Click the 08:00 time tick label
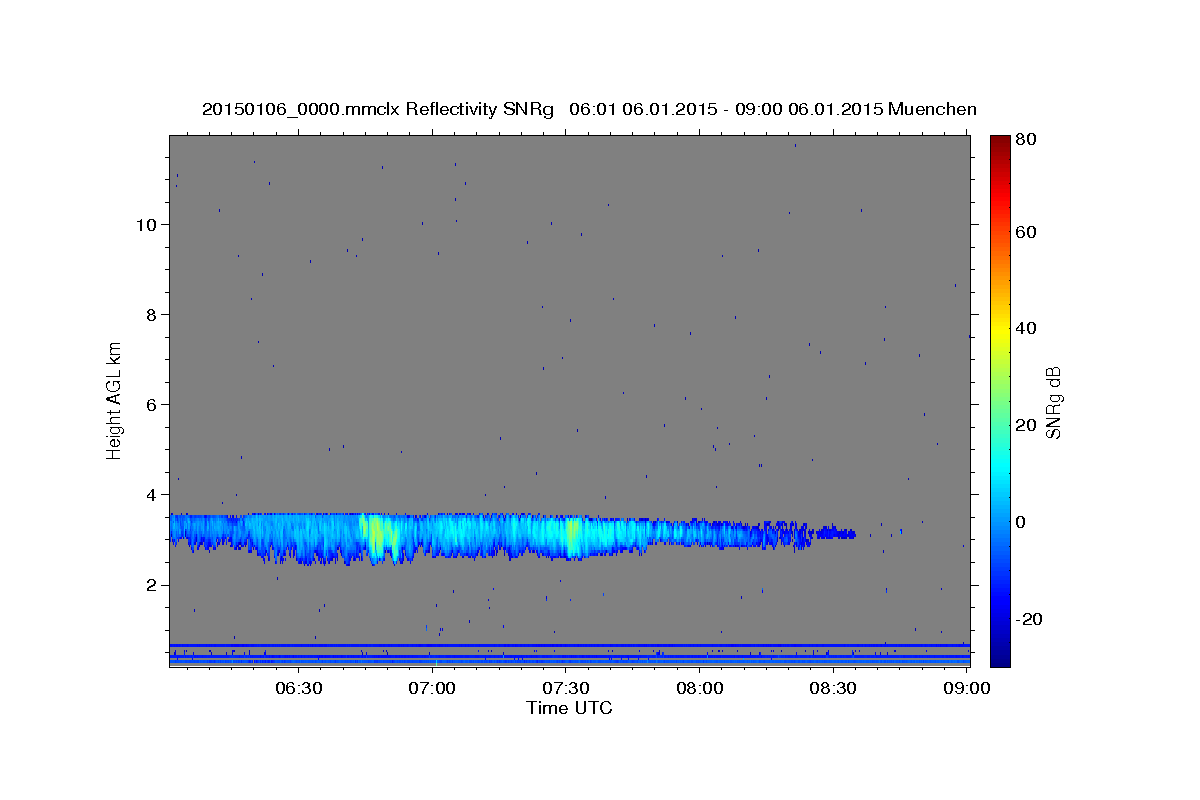The image size is (1200, 800). (x=701, y=688)
